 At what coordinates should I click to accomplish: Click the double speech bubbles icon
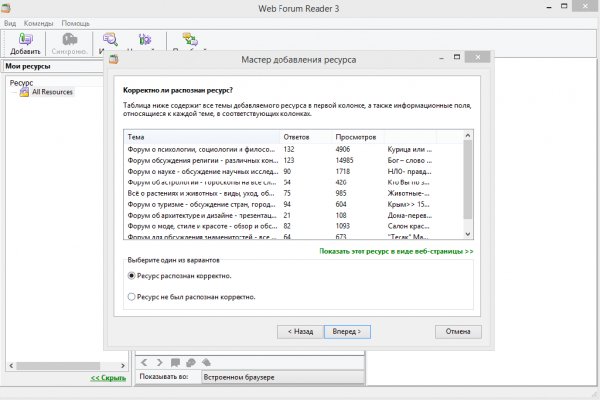[191, 362]
